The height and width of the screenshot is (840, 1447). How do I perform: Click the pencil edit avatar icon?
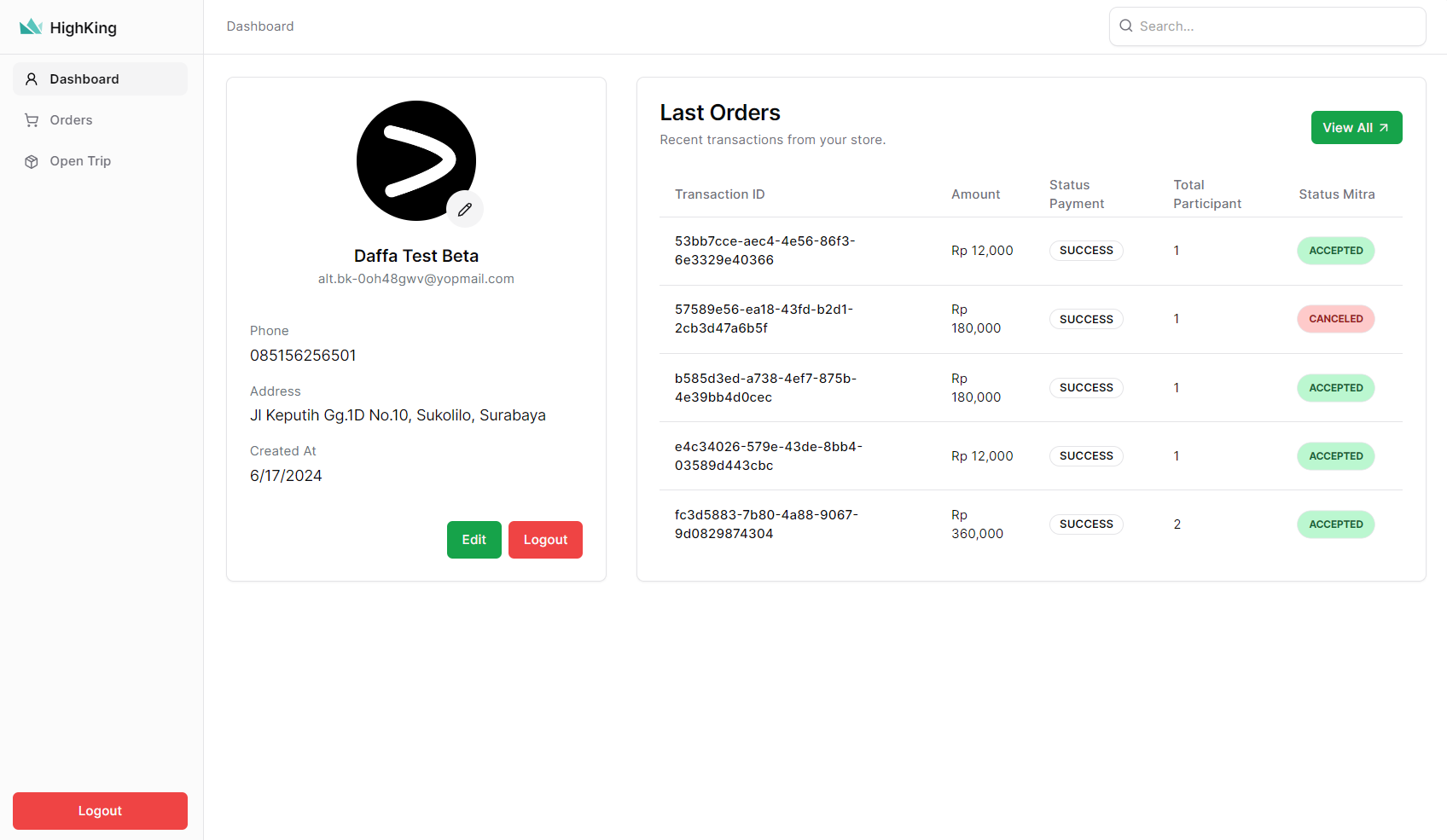point(465,209)
